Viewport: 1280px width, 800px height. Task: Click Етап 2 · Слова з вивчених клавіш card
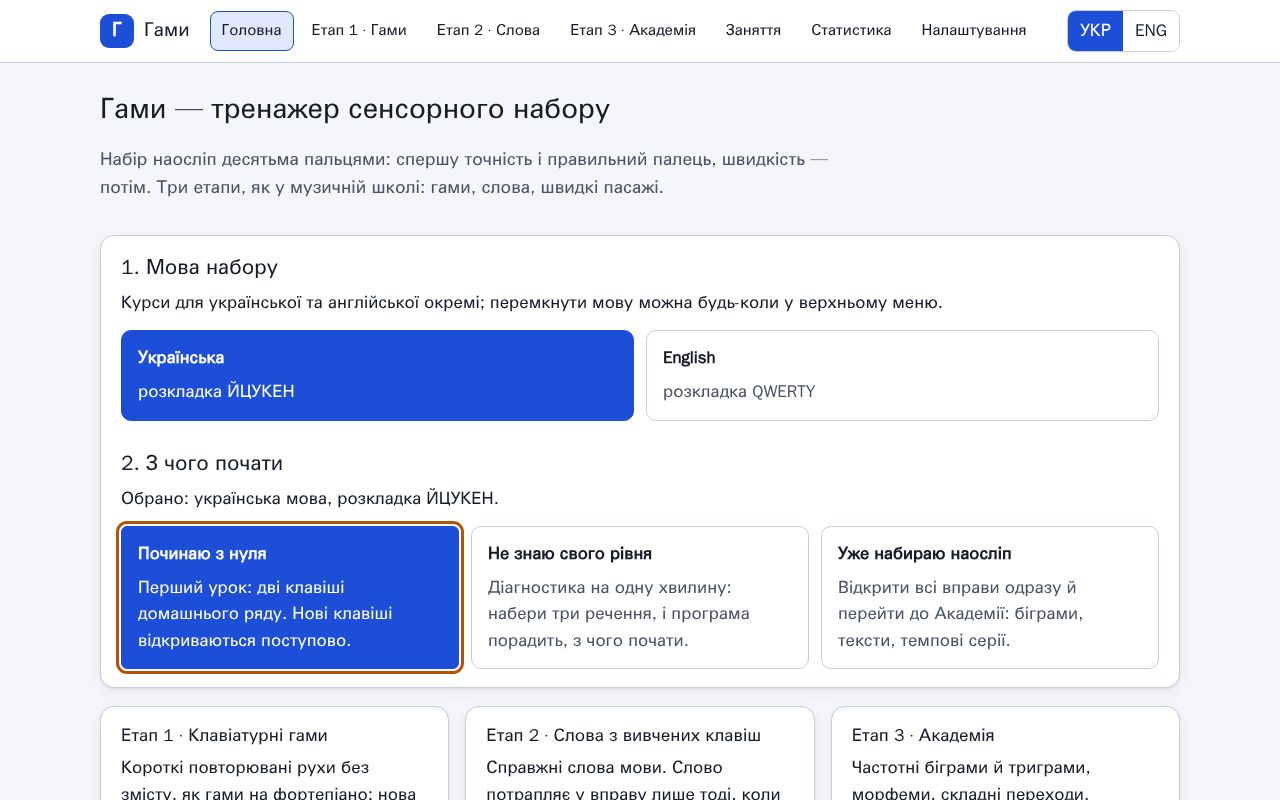pyautogui.click(x=640, y=754)
